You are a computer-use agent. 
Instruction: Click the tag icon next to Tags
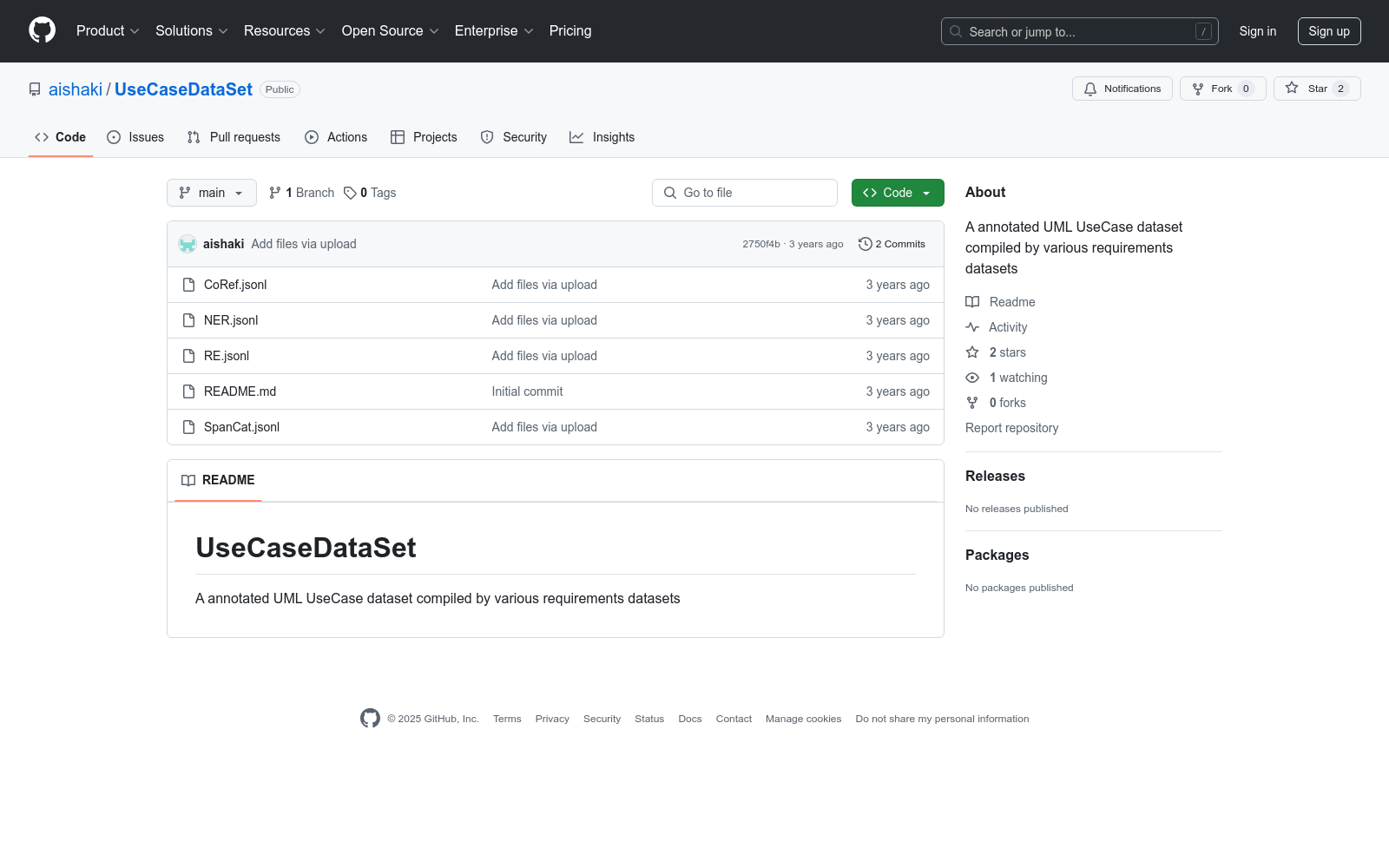click(350, 193)
